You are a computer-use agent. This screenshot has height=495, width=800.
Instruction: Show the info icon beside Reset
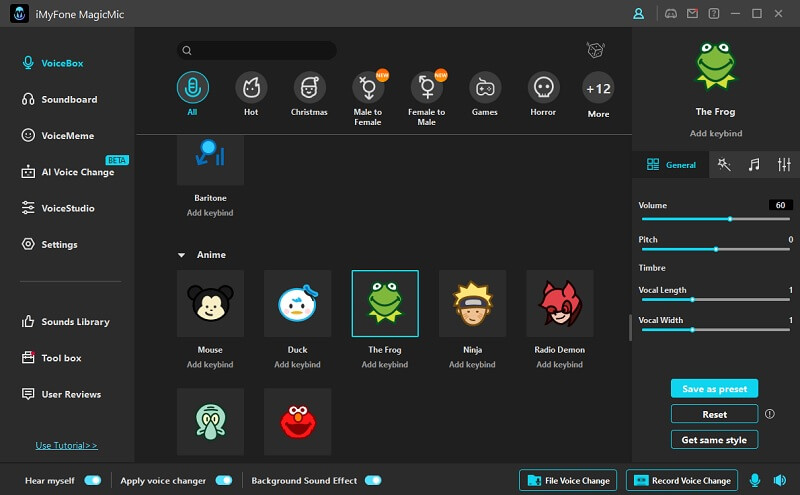tap(770, 414)
